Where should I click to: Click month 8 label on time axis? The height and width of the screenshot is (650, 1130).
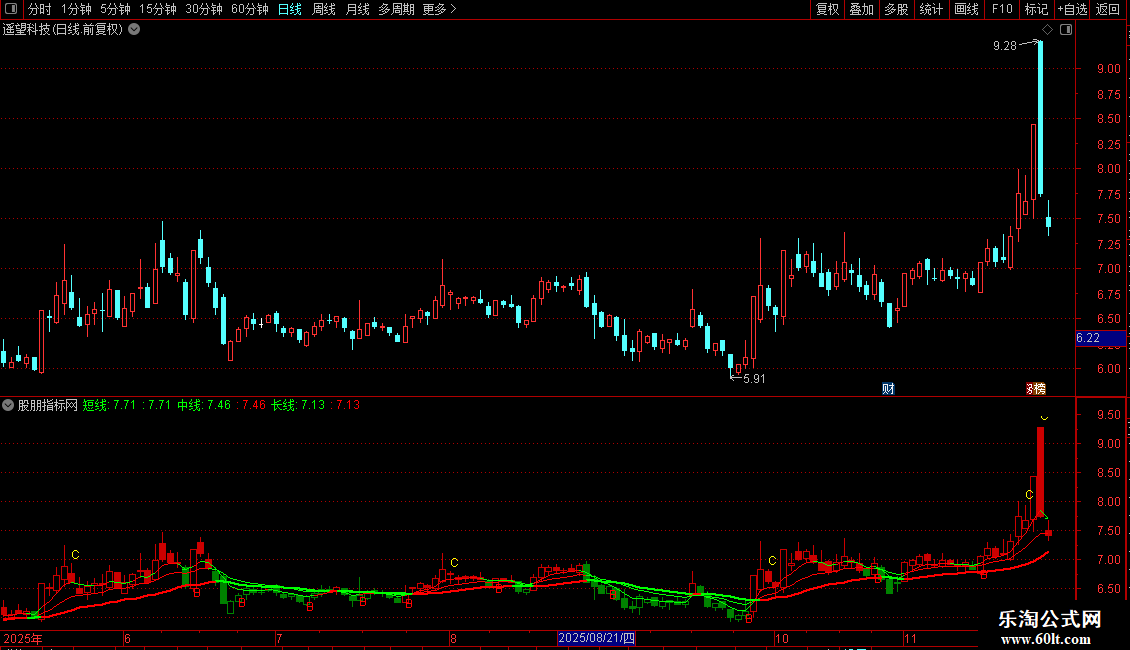[x=453, y=638]
